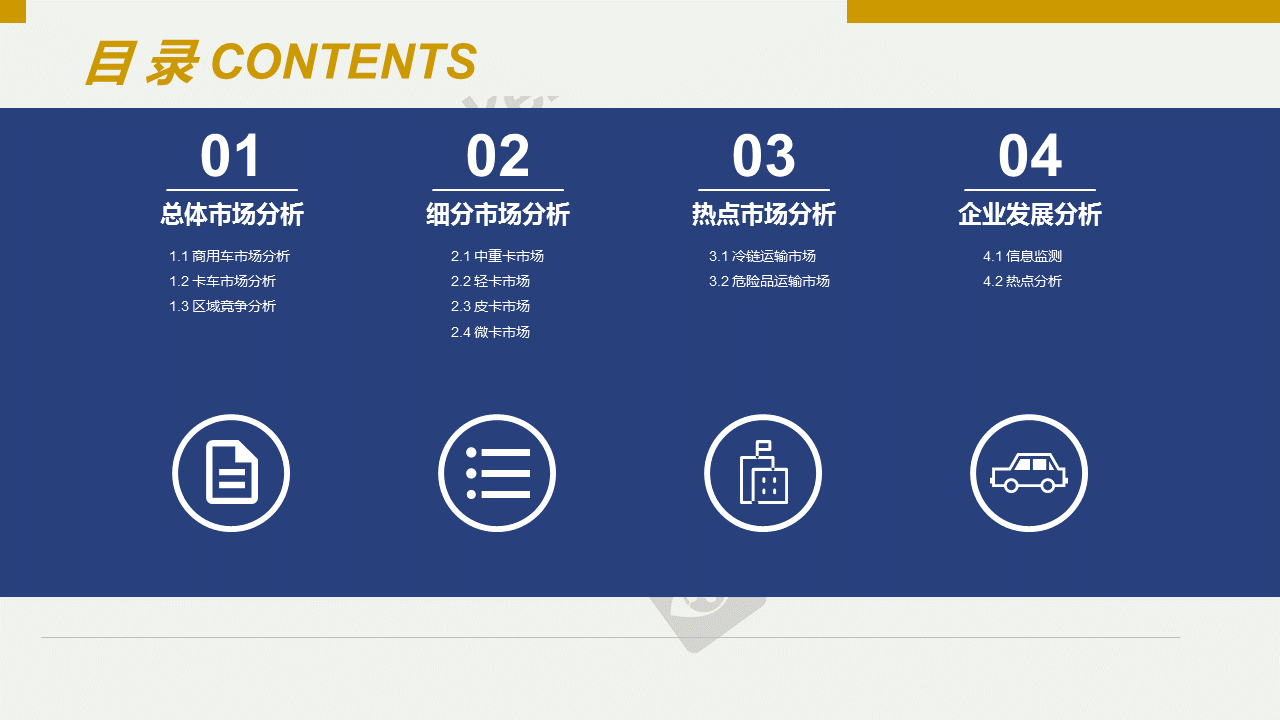Image resolution: width=1280 pixels, height=720 pixels.
Task: Click item 4.2 热点分析
Action: [x=1022, y=281]
